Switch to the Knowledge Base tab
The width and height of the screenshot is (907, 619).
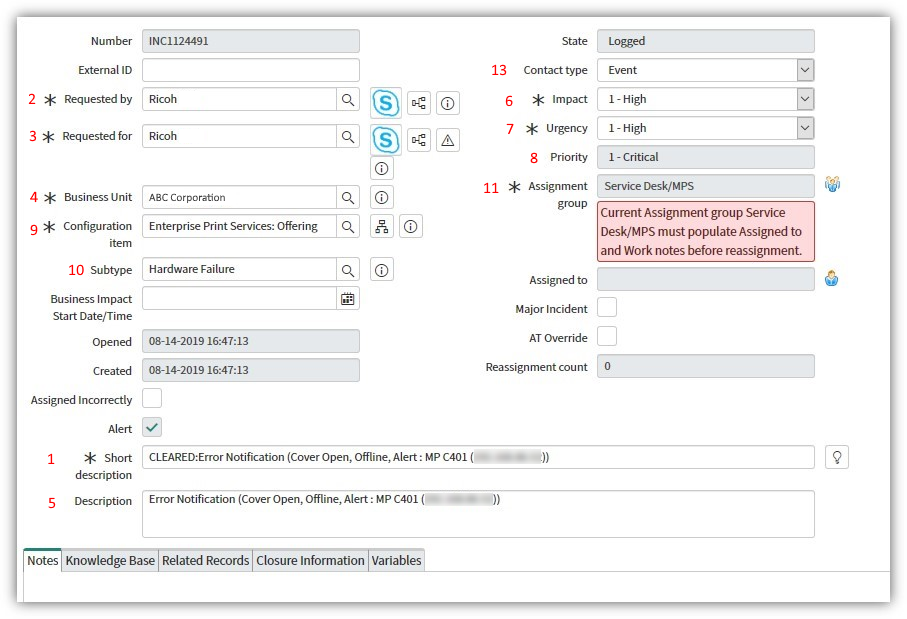click(x=109, y=560)
